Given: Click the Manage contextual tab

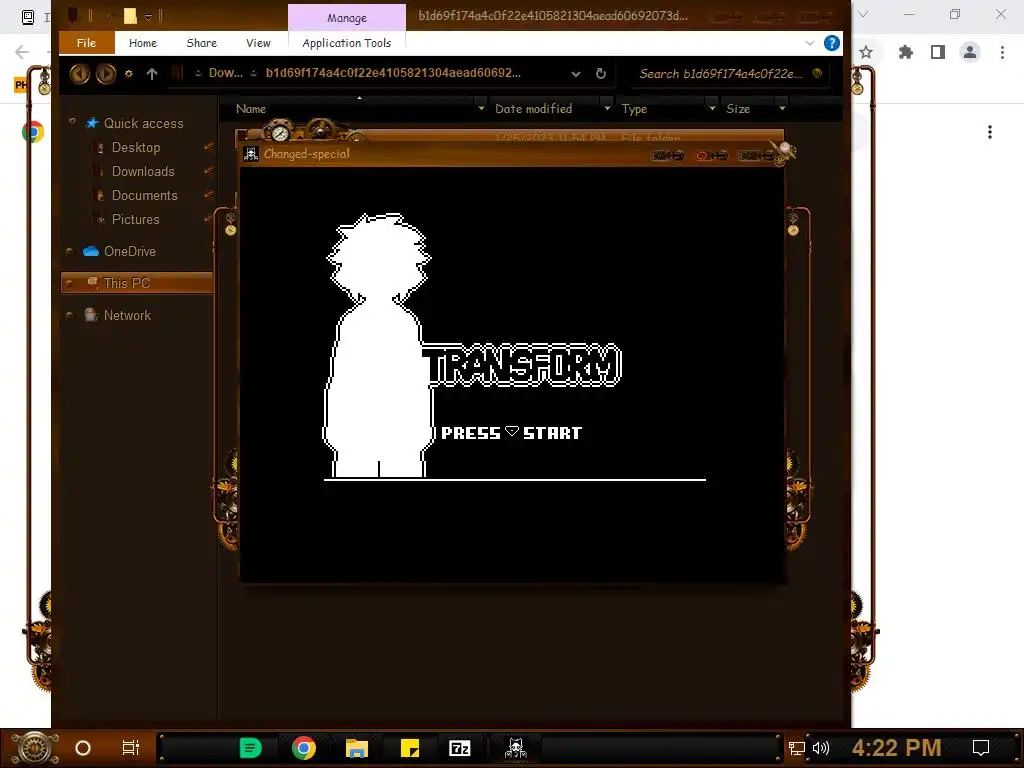Looking at the screenshot, I should pos(347,18).
